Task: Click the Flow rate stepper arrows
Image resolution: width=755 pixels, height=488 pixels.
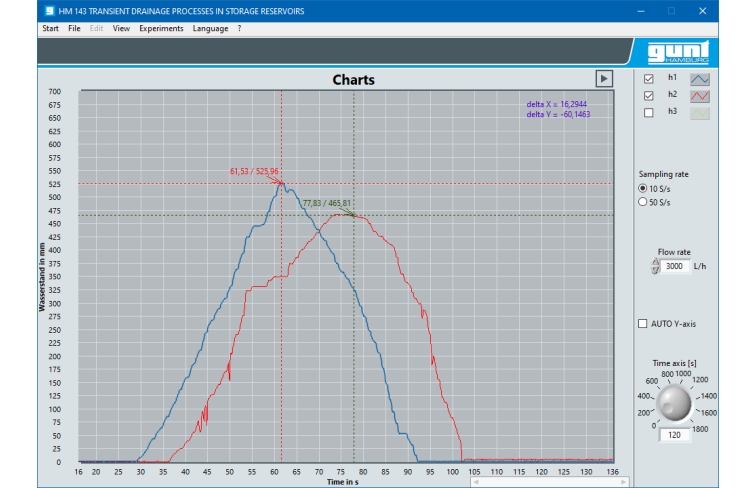Action: coord(655,266)
